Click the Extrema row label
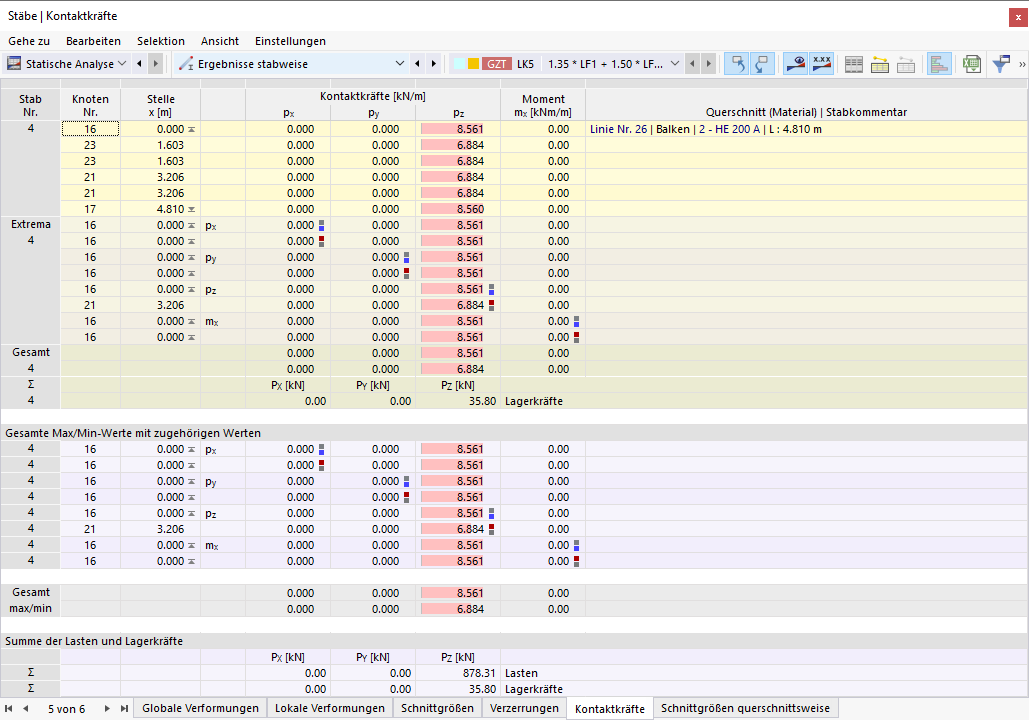 point(31,224)
